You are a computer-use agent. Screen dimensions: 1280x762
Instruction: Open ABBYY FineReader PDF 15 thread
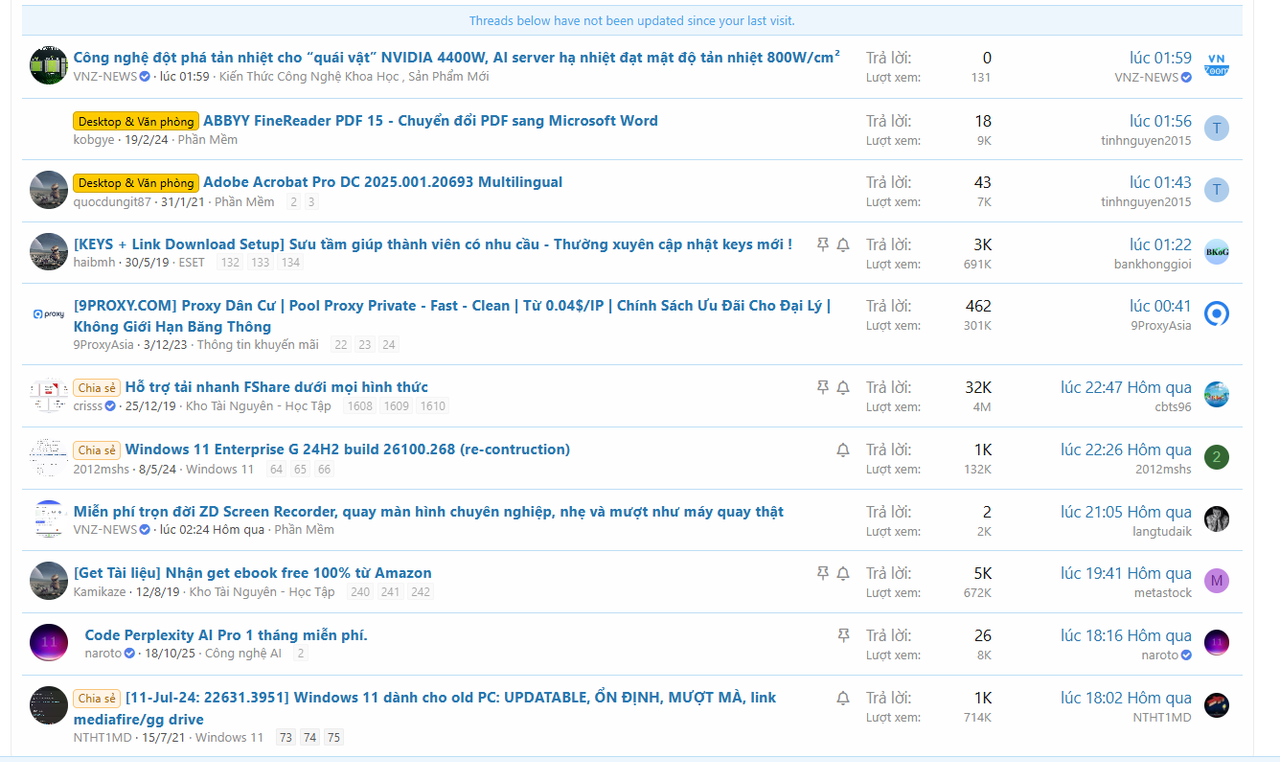point(430,121)
